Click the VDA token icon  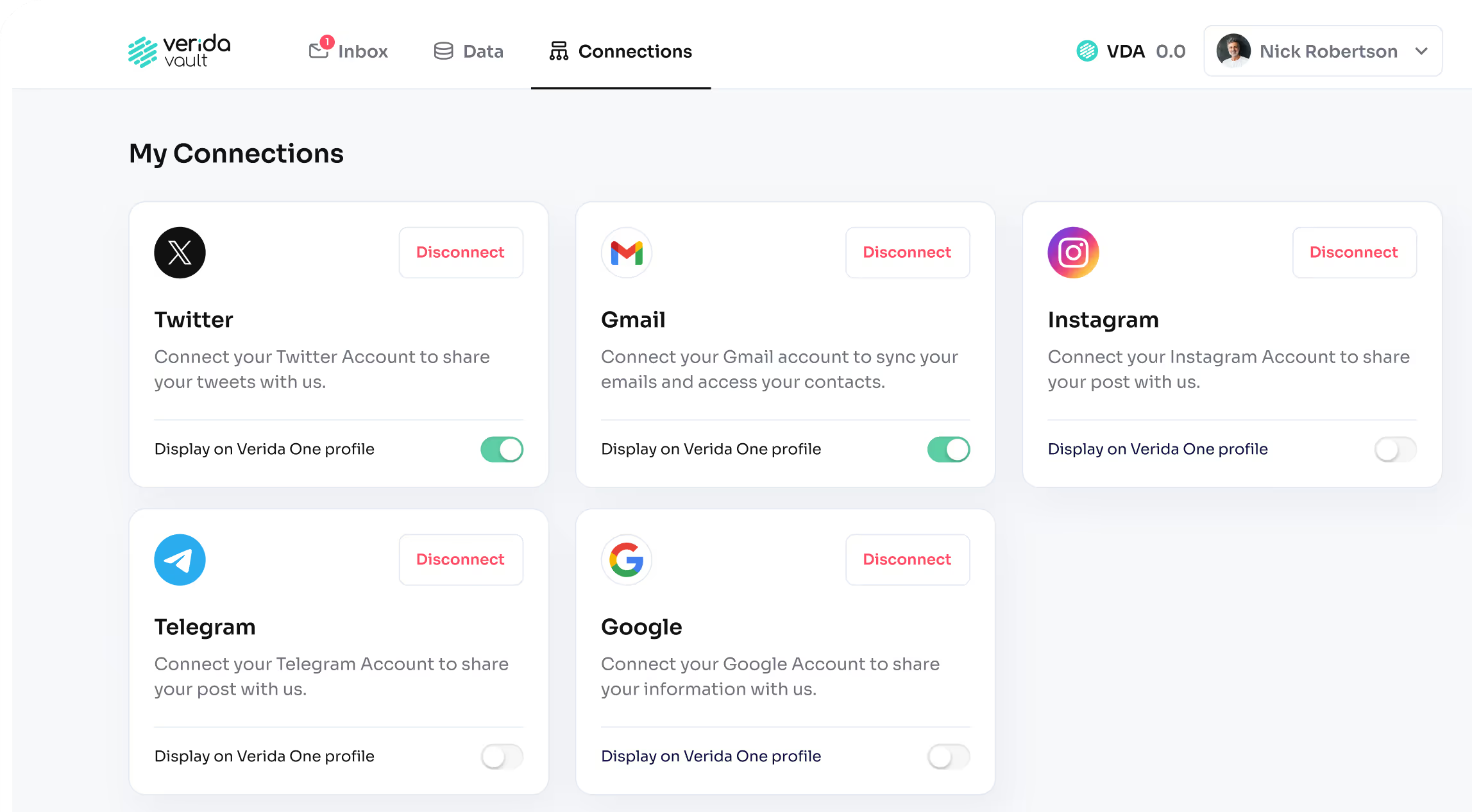(1087, 51)
